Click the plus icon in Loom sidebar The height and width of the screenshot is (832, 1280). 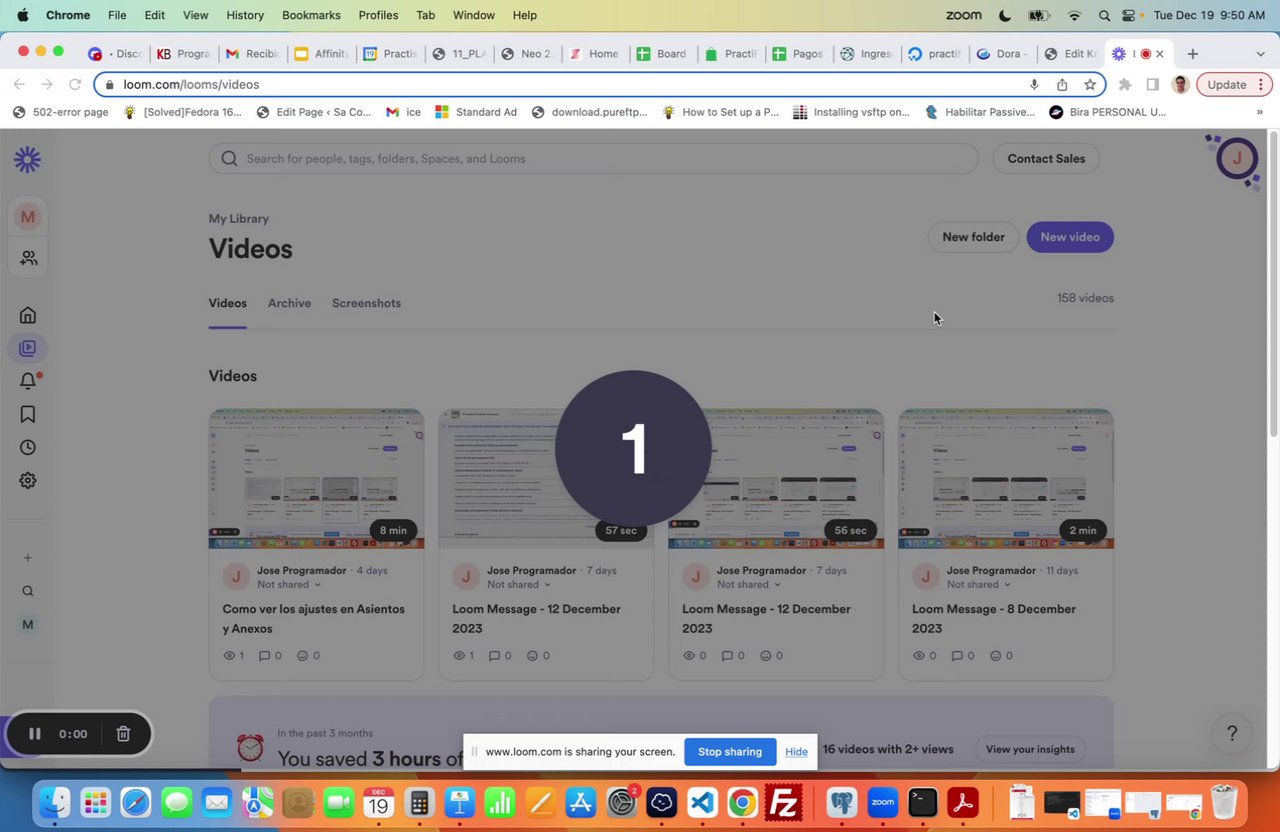(28, 558)
